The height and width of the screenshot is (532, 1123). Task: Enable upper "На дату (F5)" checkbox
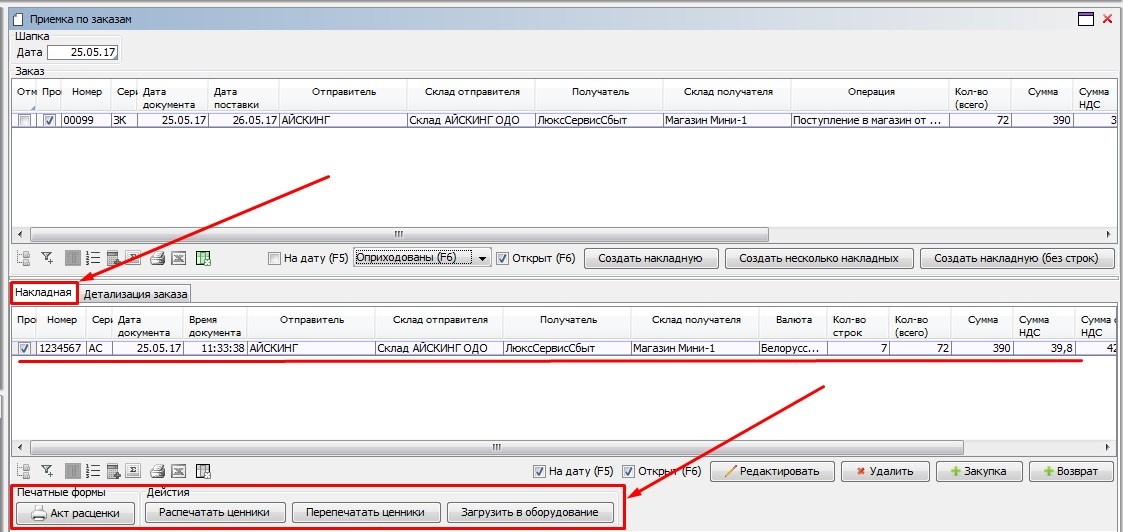click(274, 258)
